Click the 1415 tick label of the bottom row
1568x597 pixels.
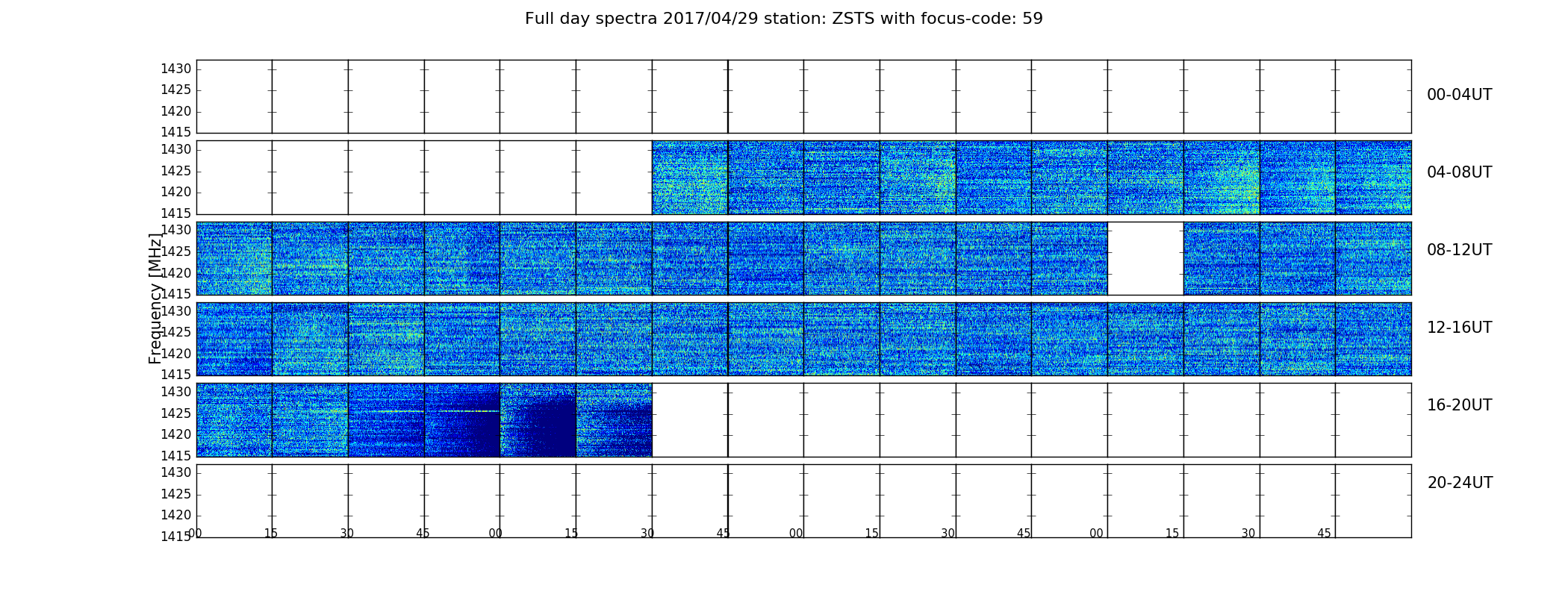(x=176, y=537)
